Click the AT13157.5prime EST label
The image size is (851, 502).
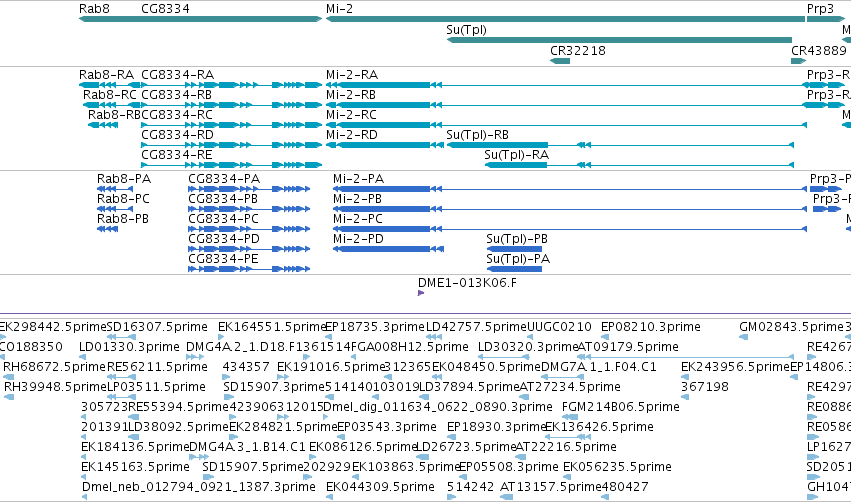click(550, 487)
